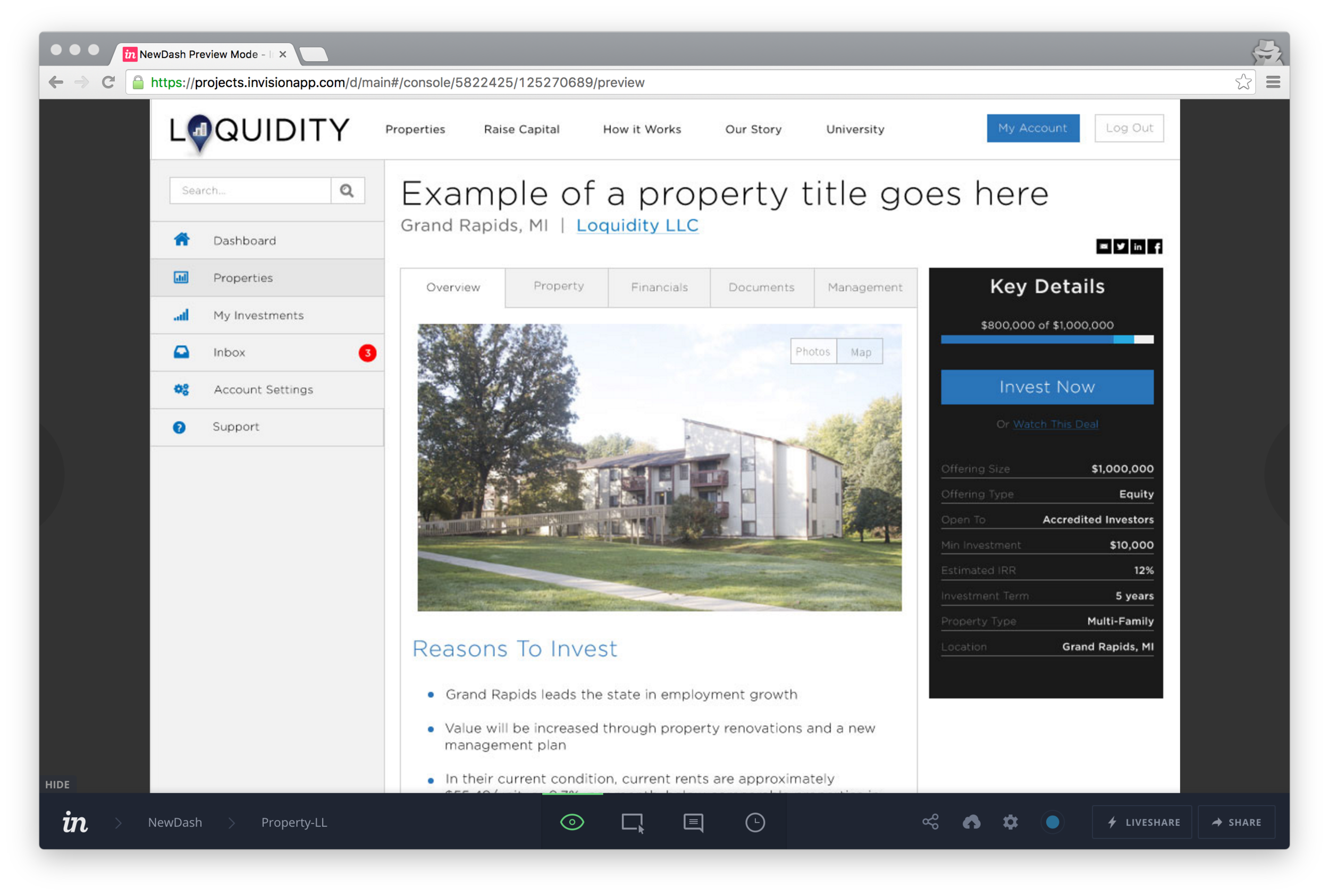Bookmark the page with the star icon
This screenshot has width=1329, height=896.
1243,82
